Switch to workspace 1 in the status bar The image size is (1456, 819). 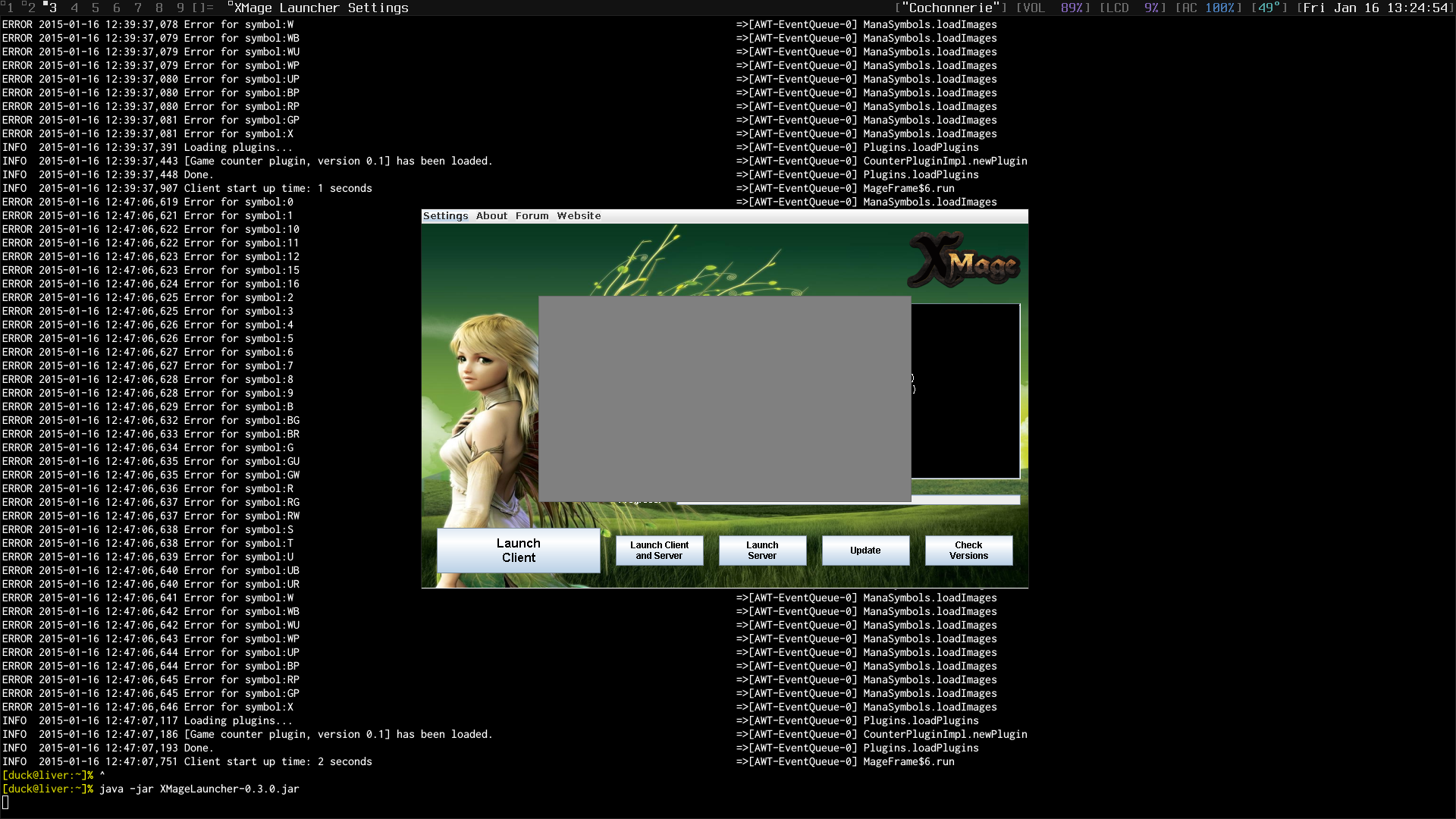(x=10, y=8)
